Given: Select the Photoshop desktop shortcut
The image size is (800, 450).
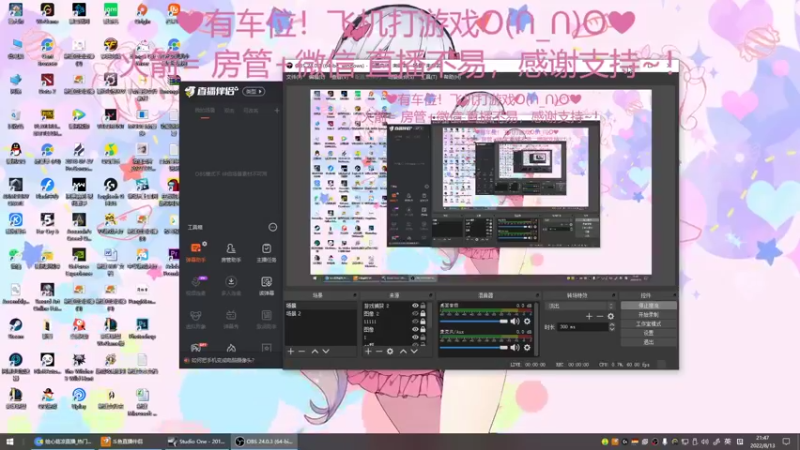Looking at the screenshot, I should pyautogui.click(x=142, y=328).
